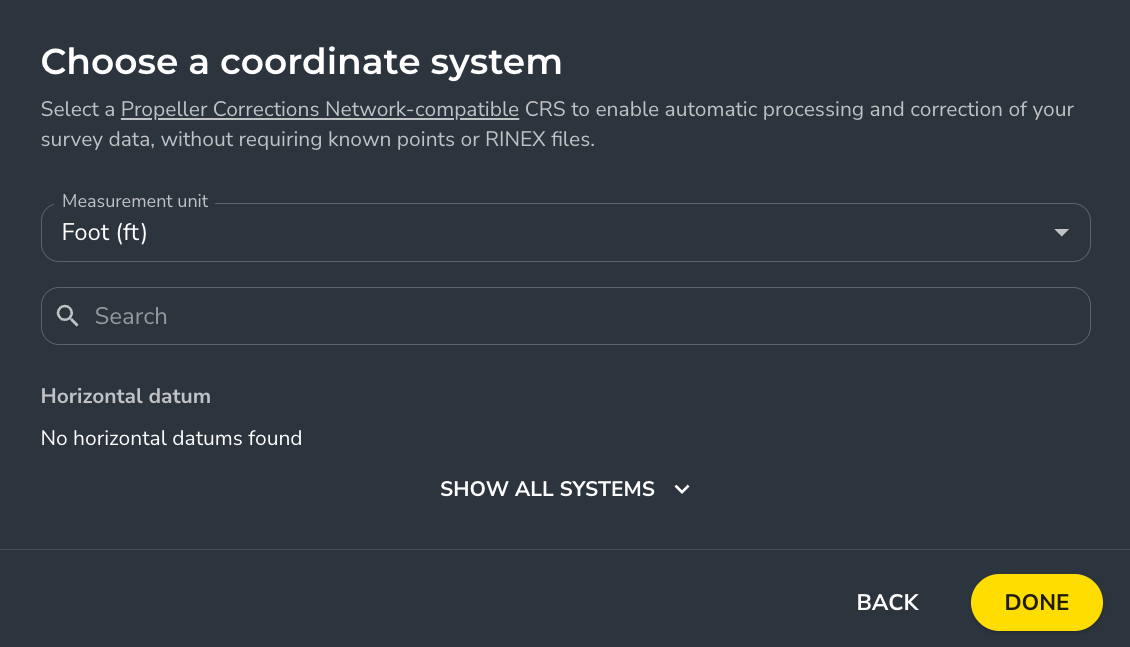Open the Propeller Corrections Network-compatible link
Screen dimensions: 1130x647
click(319, 109)
